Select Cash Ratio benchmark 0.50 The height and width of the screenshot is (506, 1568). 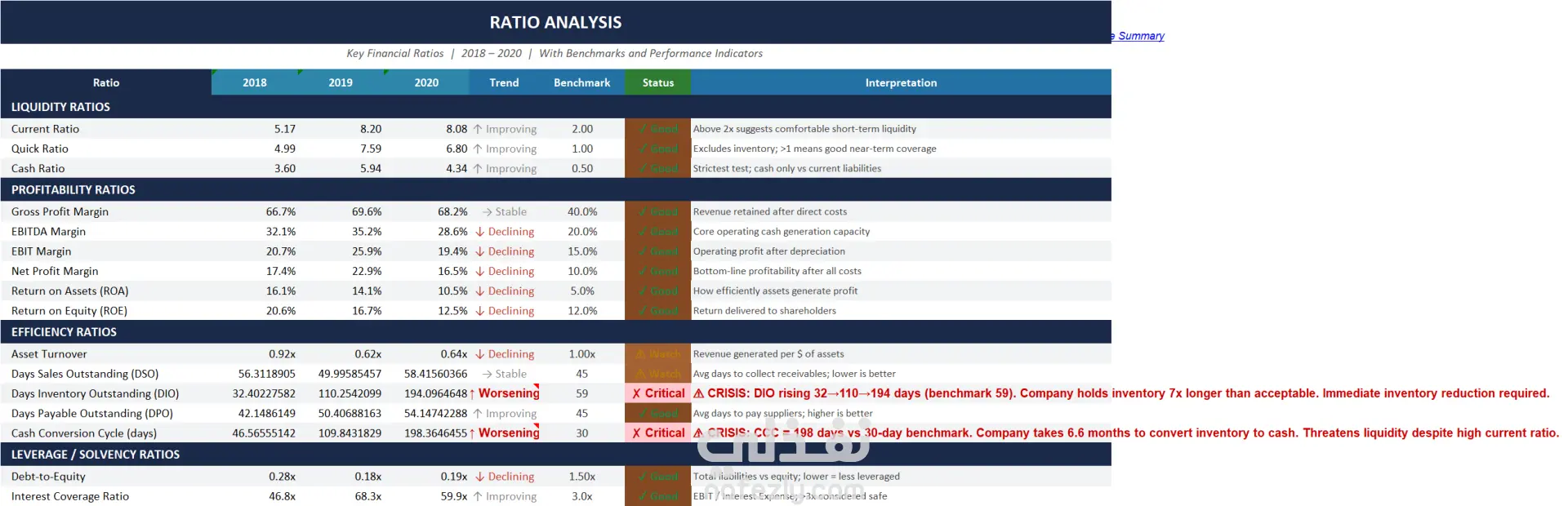click(582, 168)
